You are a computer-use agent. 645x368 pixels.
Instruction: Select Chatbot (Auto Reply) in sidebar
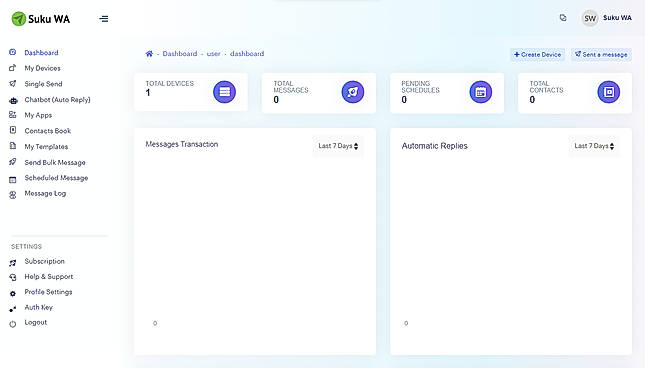57,100
